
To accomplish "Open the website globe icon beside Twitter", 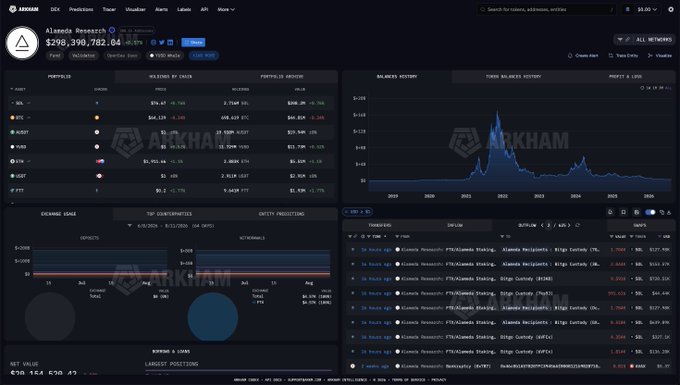I will (x=154, y=42).
